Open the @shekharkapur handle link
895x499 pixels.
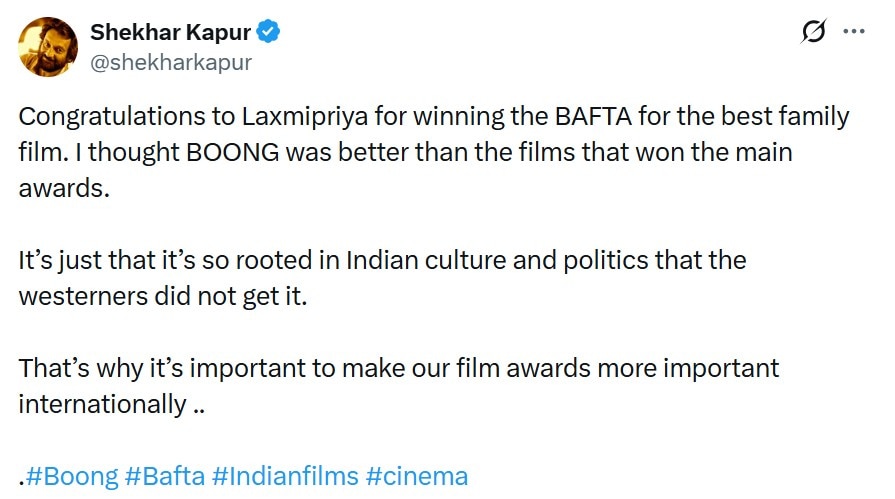click(171, 62)
